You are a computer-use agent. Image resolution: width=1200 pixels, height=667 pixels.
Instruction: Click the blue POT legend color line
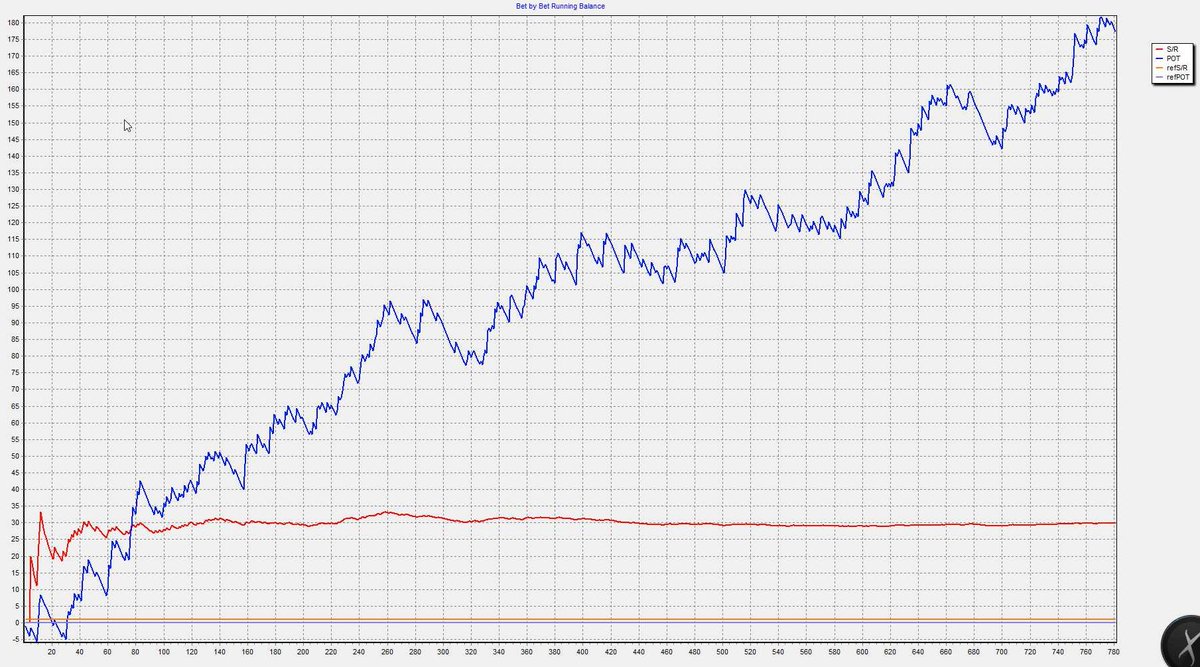[x=1159, y=58]
